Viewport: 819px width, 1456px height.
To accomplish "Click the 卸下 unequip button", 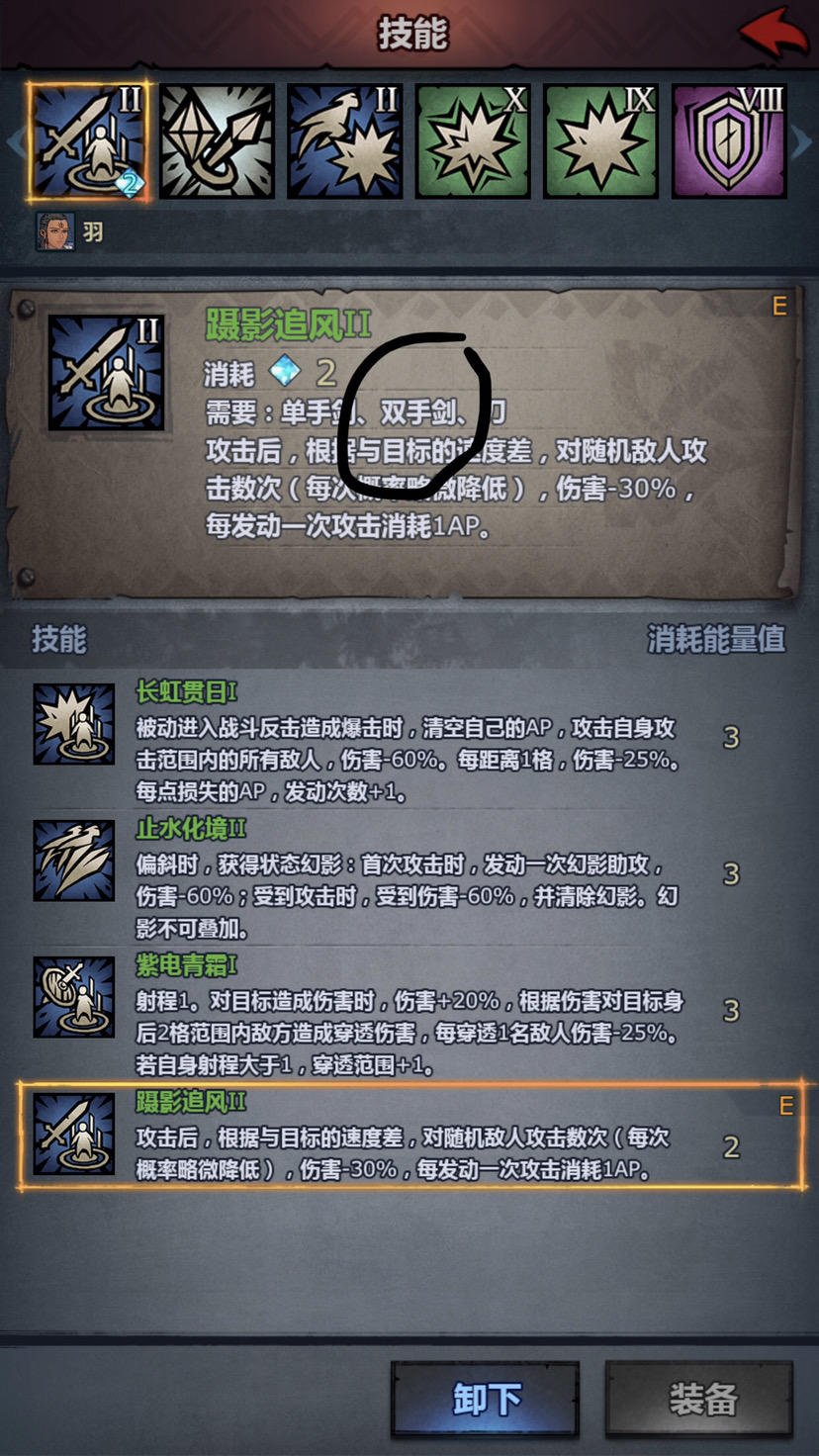I will coord(485,1400).
